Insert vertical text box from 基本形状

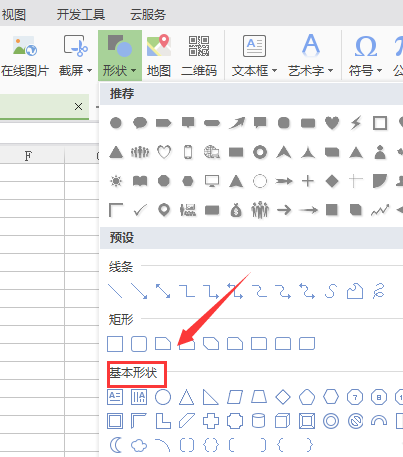coord(139,397)
